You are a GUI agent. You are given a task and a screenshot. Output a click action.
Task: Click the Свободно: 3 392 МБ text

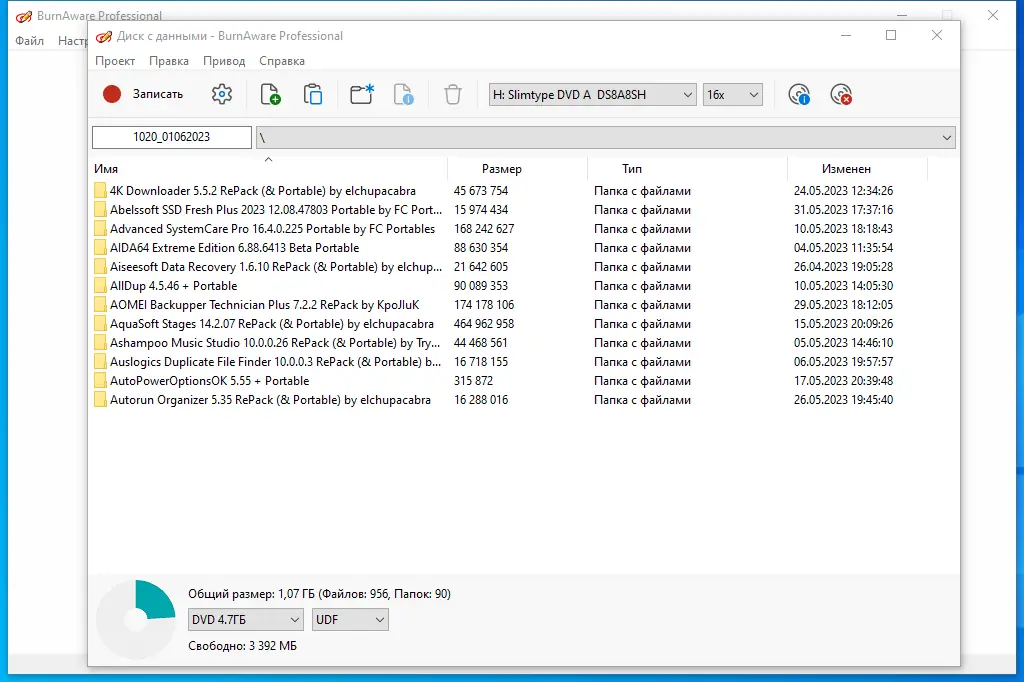point(242,645)
